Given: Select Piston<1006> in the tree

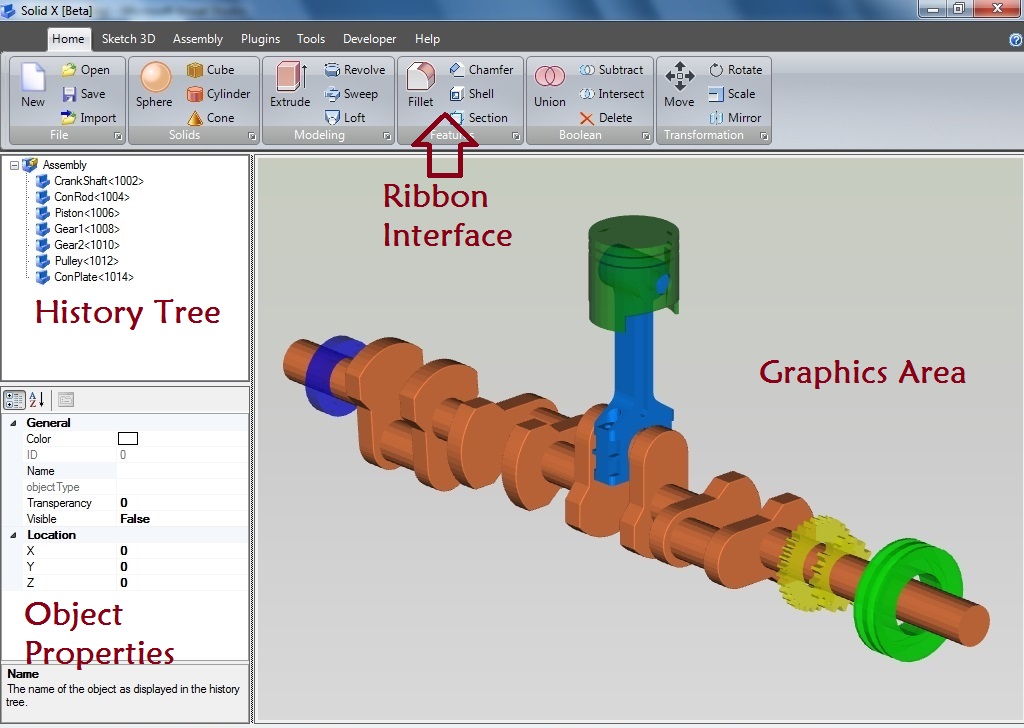Looking at the screenshot, I should pyautogui.click(x=87, y=213).
